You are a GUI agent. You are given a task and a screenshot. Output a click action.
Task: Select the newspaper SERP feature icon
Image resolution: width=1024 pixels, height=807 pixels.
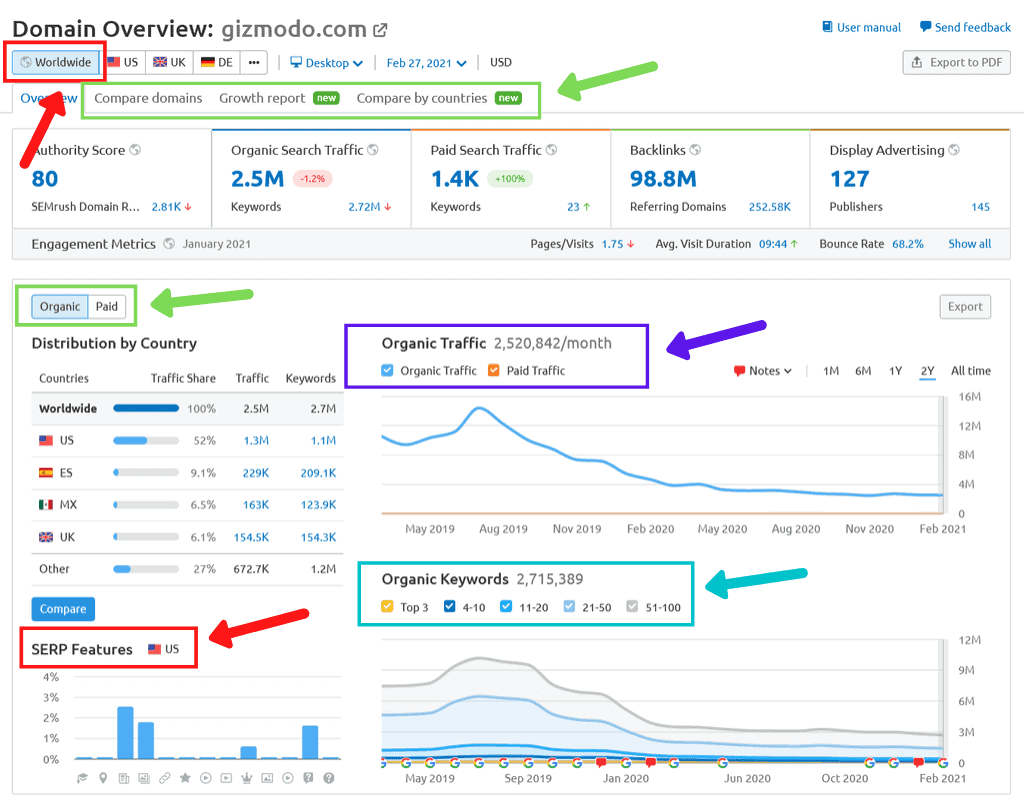pos(123,778)
